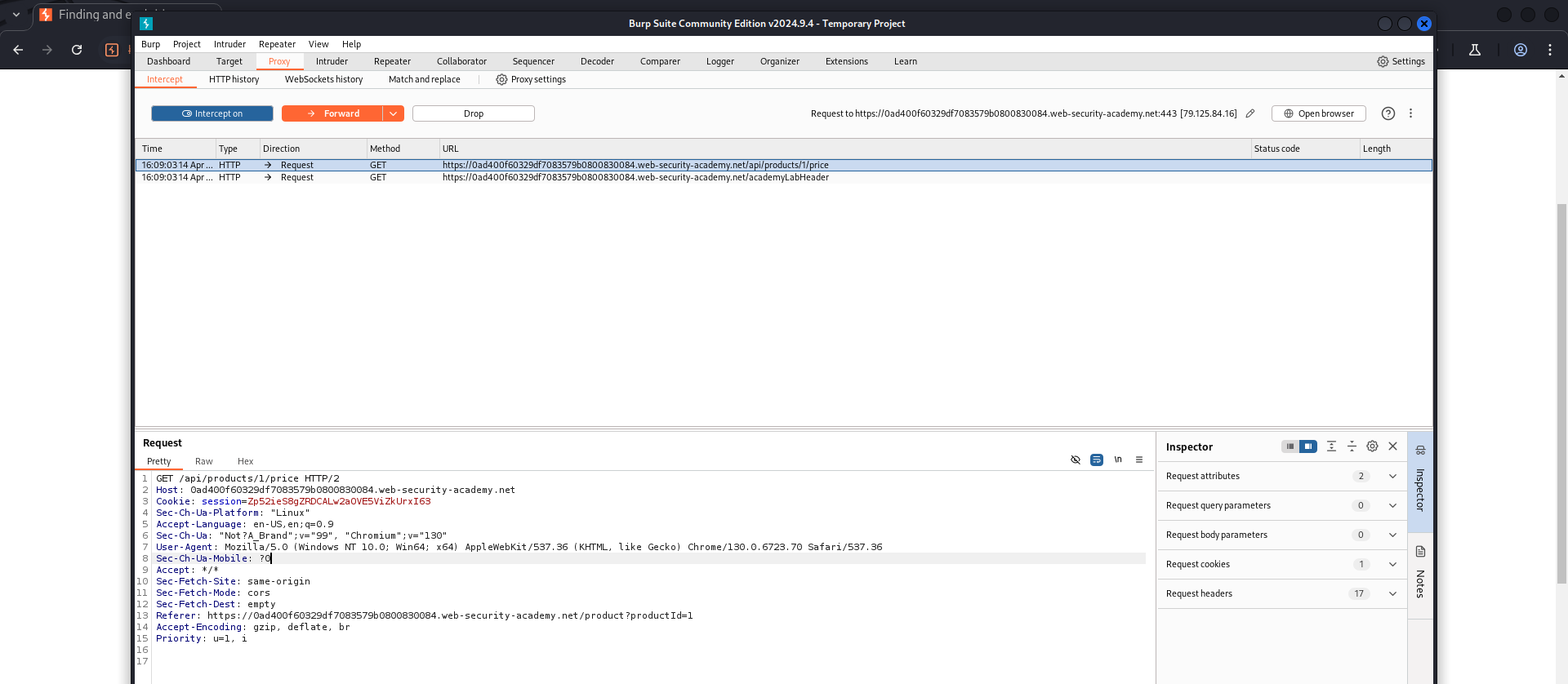Switch to the WebSockets history tab
Viewport: 1568px width, 684px height.
click(x=323, y=79)
